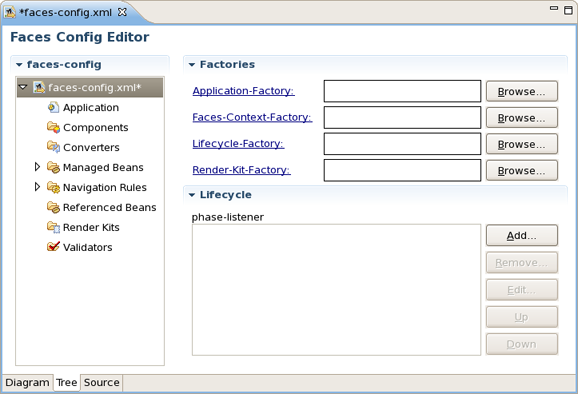Select the Managed Beans folder icon

[53, 167]
